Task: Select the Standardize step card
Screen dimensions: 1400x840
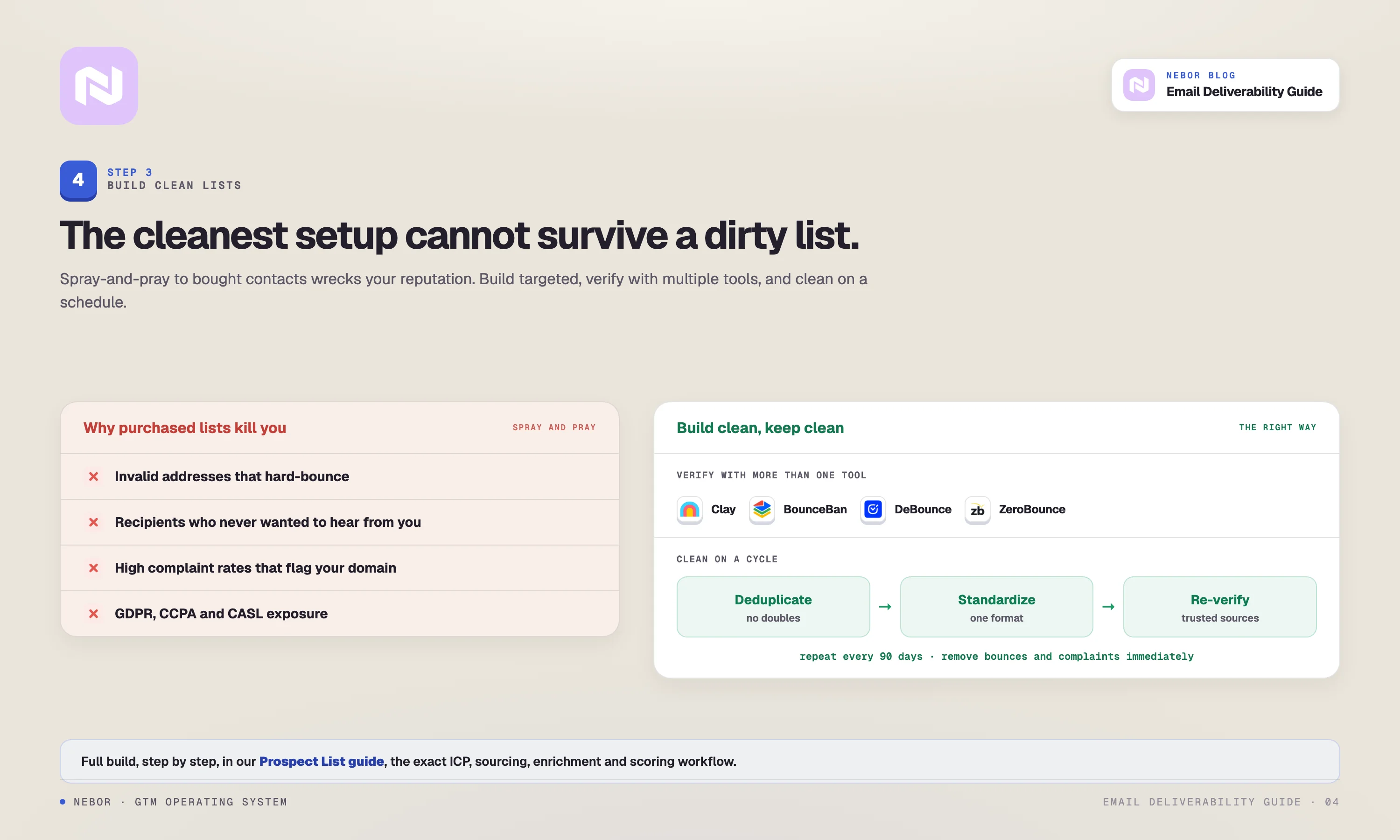Action: [996, 607]
